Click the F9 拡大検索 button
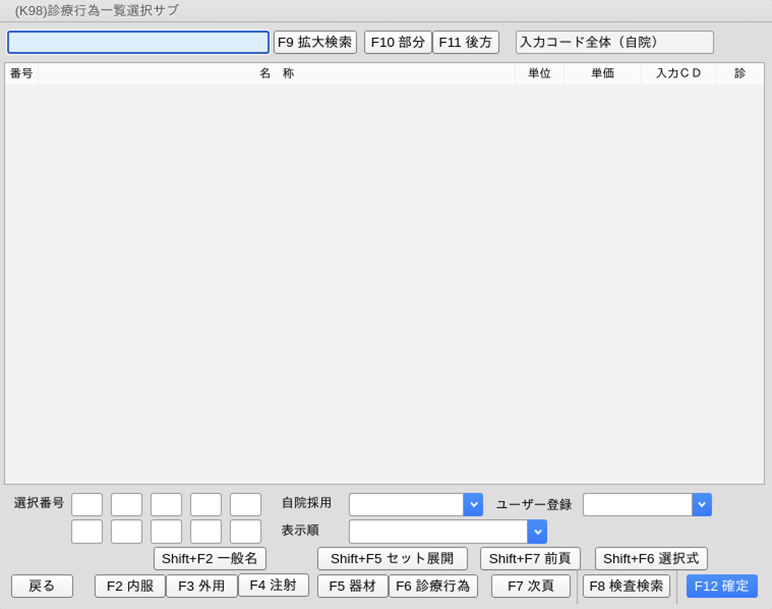The image size is (772, 609). tap(315, 42)
